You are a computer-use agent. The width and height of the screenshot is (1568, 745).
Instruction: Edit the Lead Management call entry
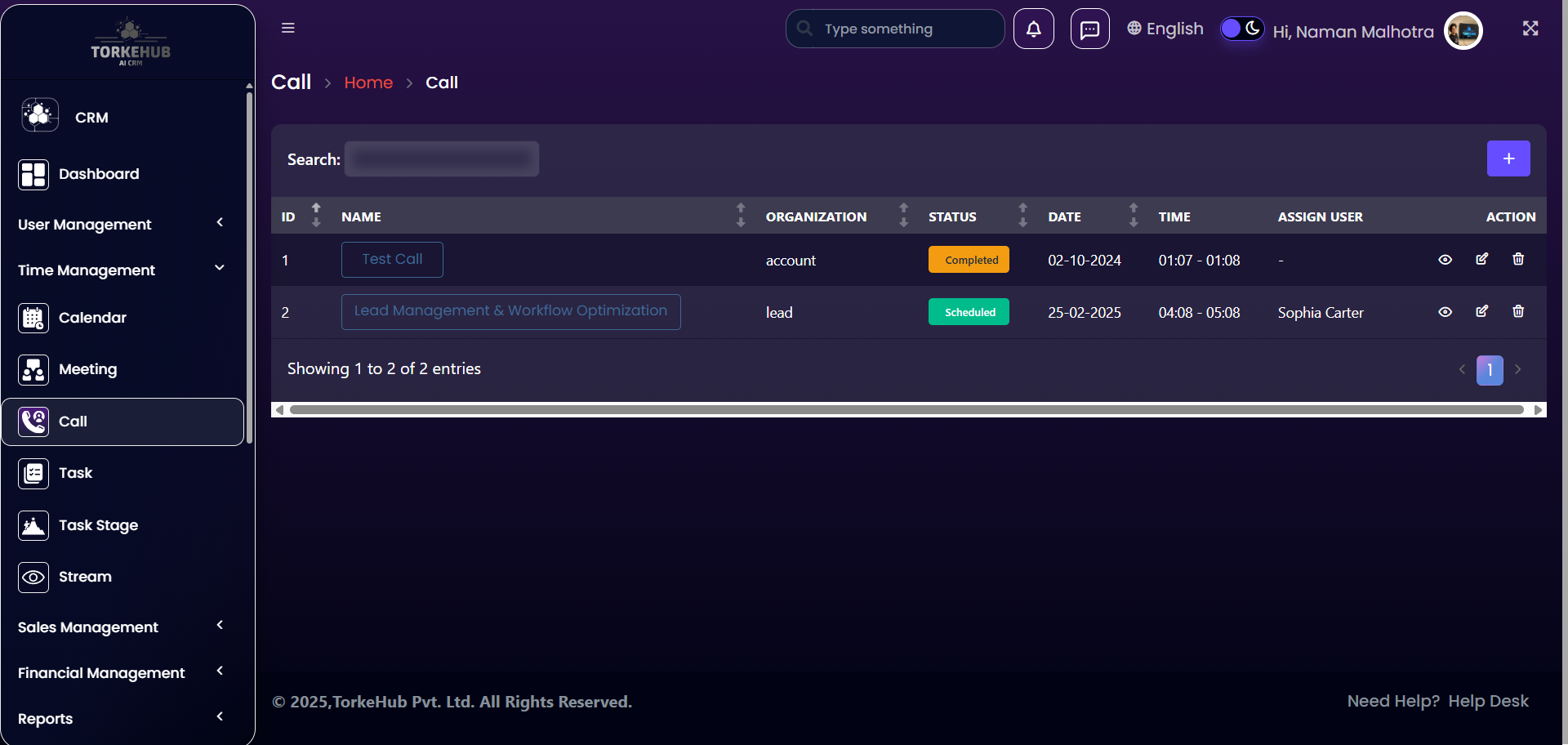pyautogui.click(x=1481, y=312)
